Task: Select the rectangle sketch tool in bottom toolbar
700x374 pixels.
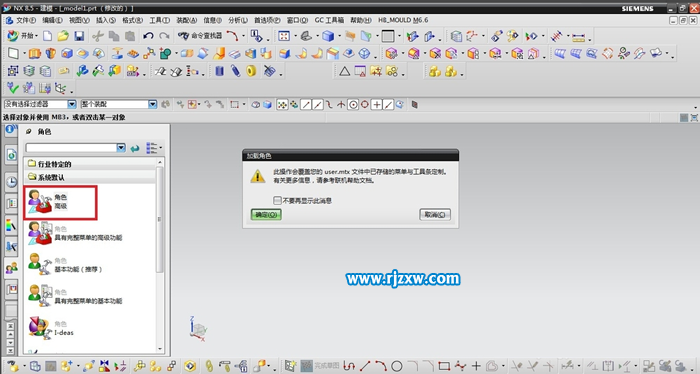Action: pyautogui.click(x=444, y=366)
